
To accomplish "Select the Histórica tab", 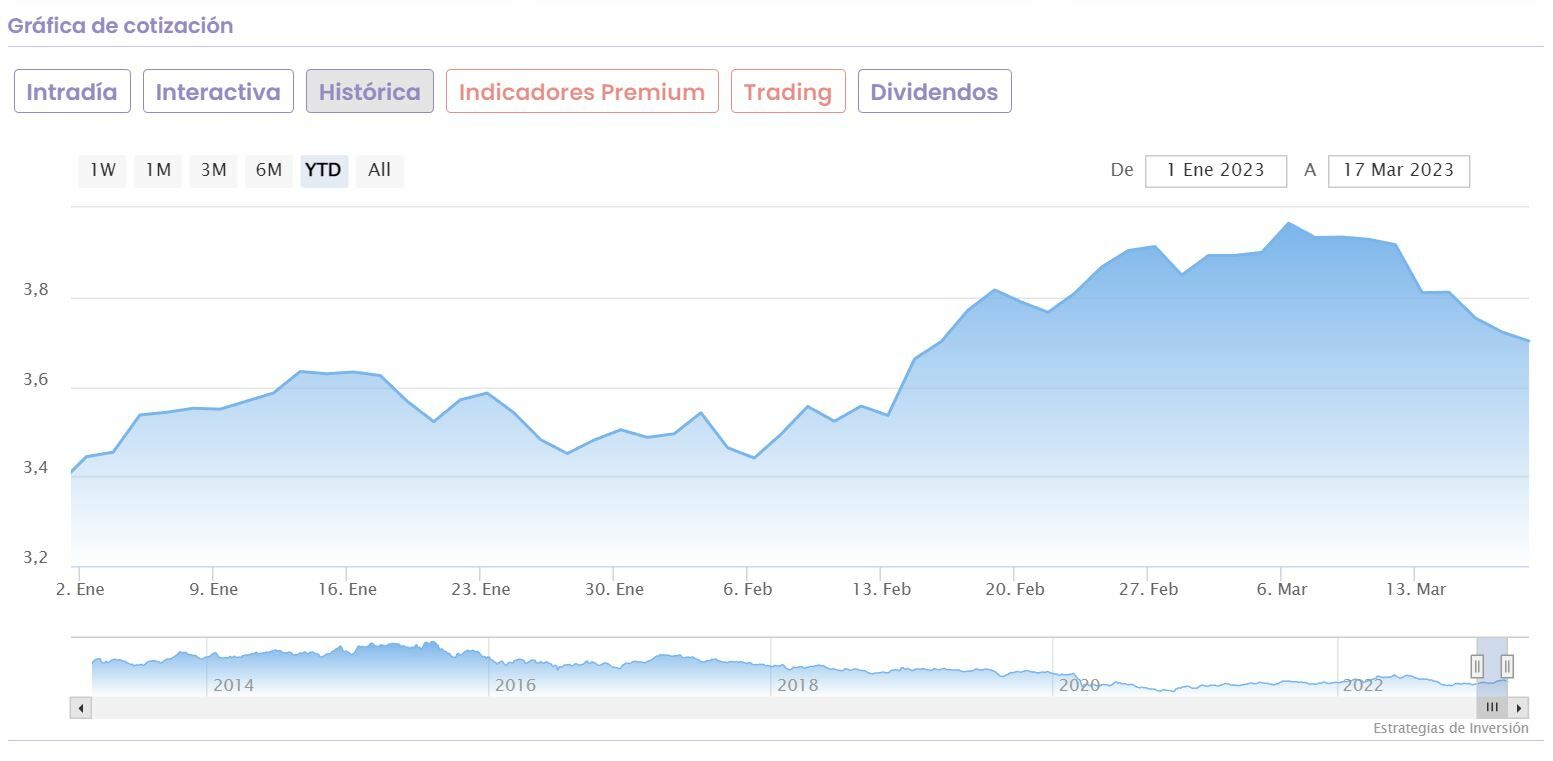I will [x=370, y=92].
